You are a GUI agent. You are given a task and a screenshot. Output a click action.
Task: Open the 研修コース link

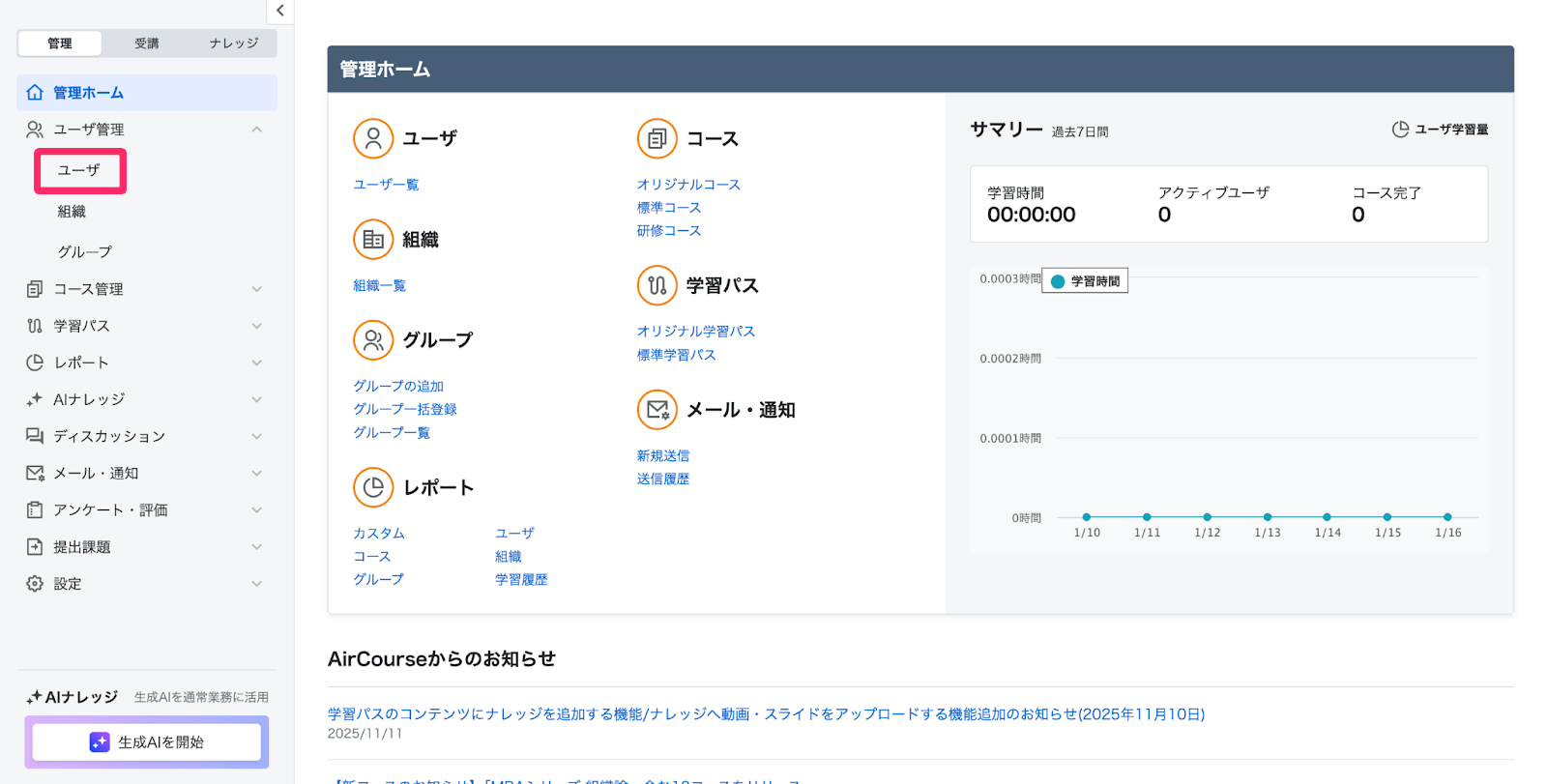click(x=669, y=231)
